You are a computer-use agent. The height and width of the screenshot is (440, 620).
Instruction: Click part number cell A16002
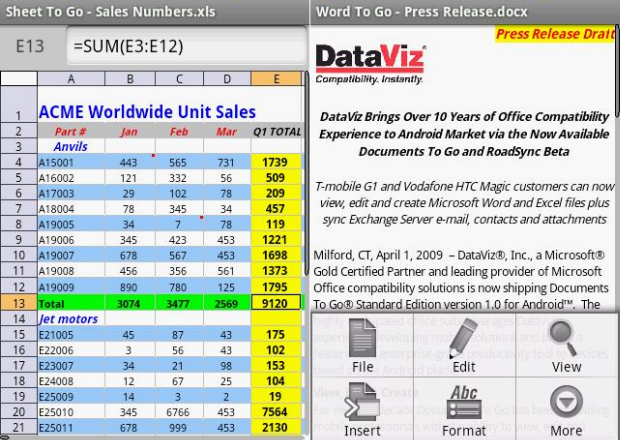[71, 178]
